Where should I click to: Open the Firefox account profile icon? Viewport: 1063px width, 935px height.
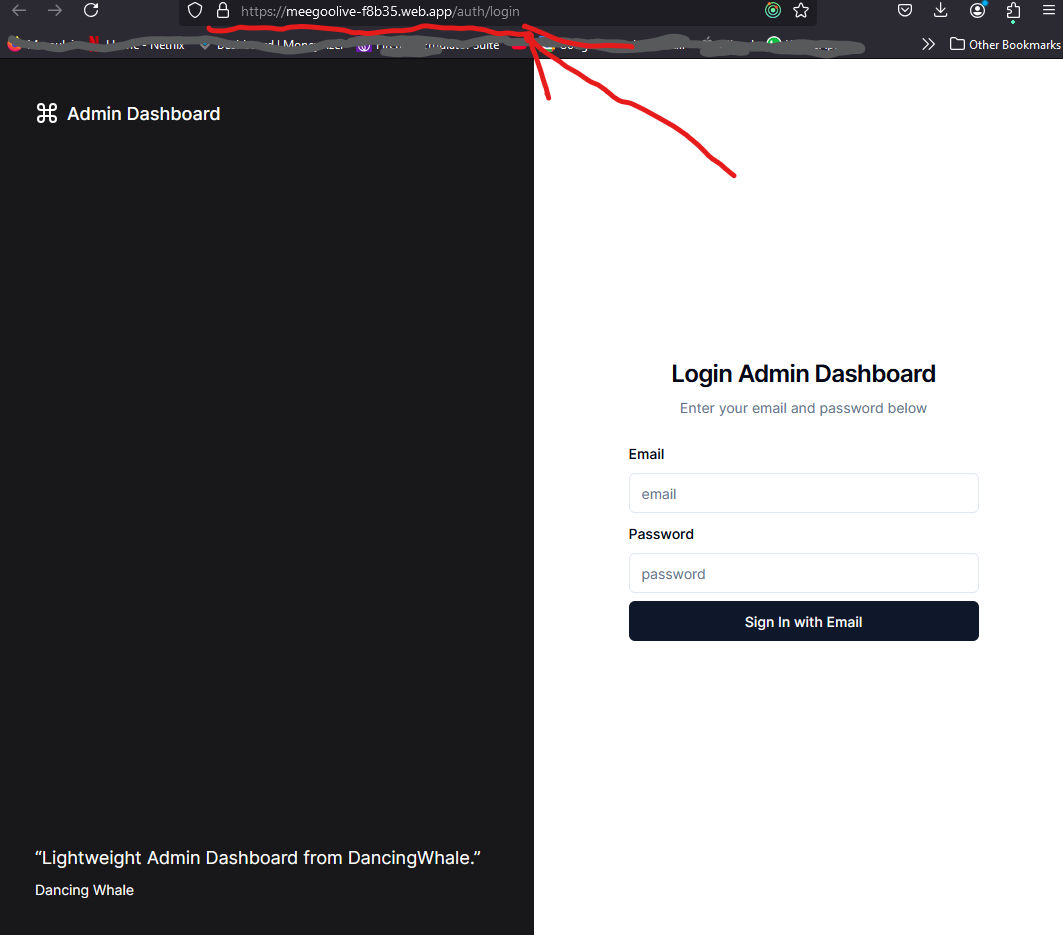coord(977,10)
